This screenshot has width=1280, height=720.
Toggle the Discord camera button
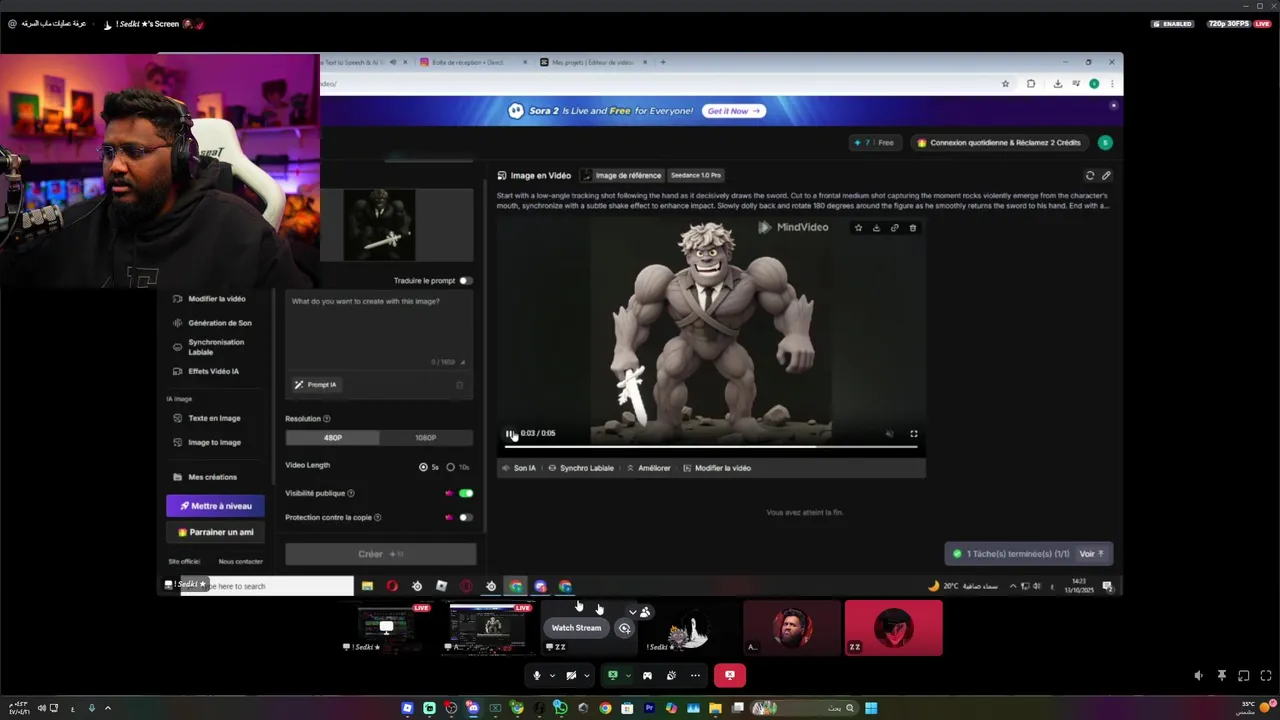pos(571,676)
